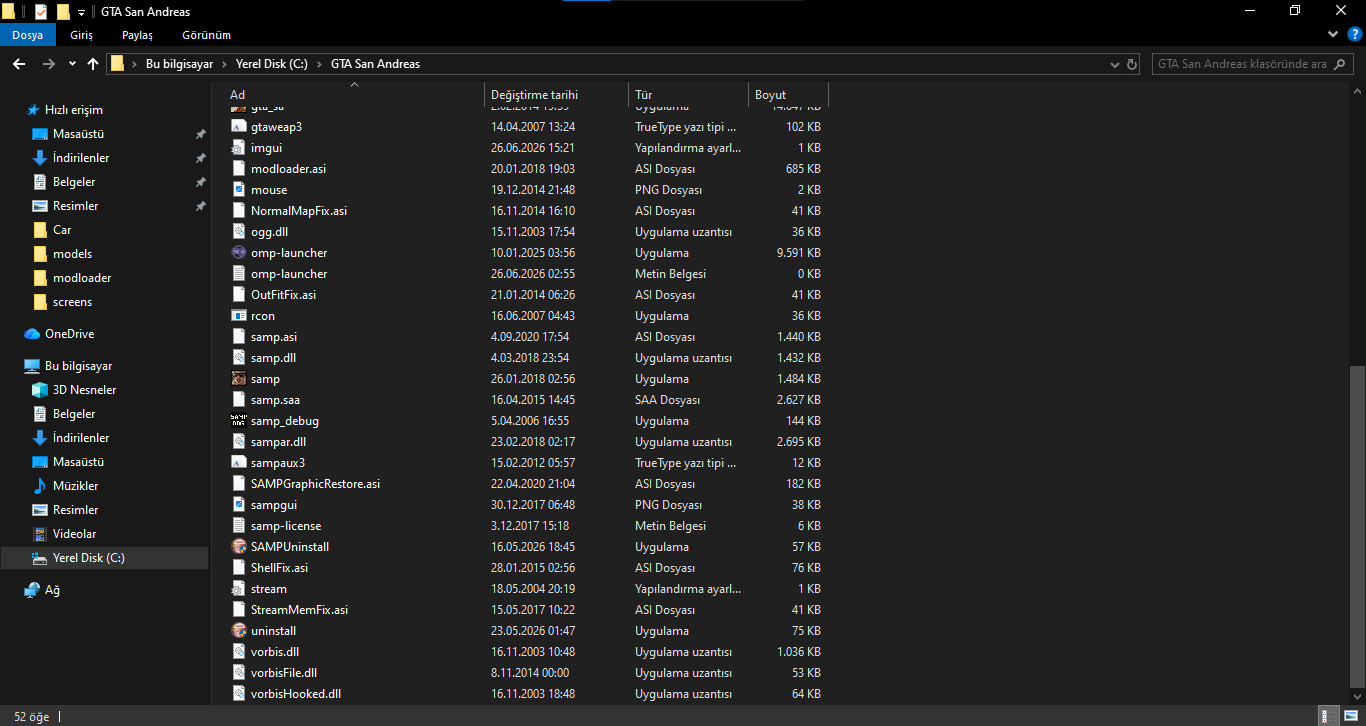Click the OneDrive cloud icon in sidebar
Screen dimensions: 1366x726
(x=31, y=334)
